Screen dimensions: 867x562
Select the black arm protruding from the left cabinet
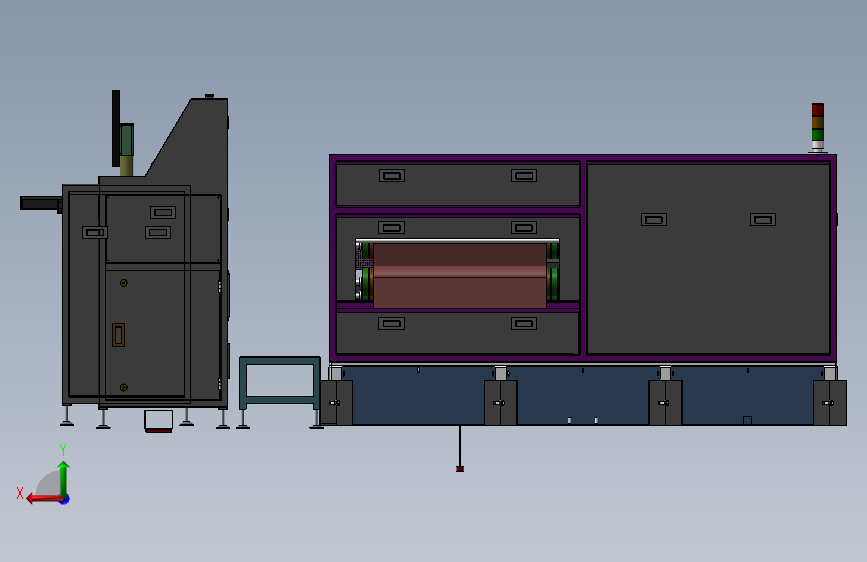click(x=41, y=204)
